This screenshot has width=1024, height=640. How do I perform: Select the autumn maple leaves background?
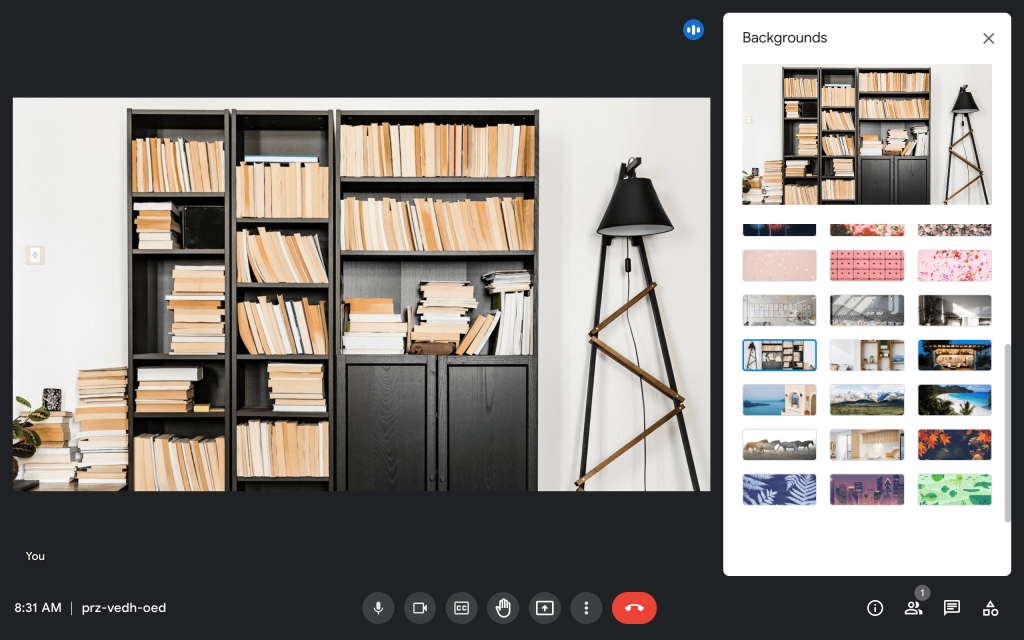(954, 445)
